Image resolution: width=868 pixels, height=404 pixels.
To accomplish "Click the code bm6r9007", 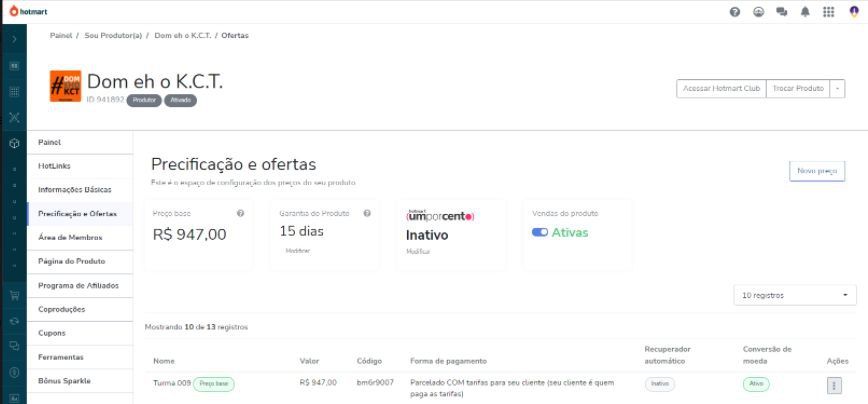I will pos(375,382).
